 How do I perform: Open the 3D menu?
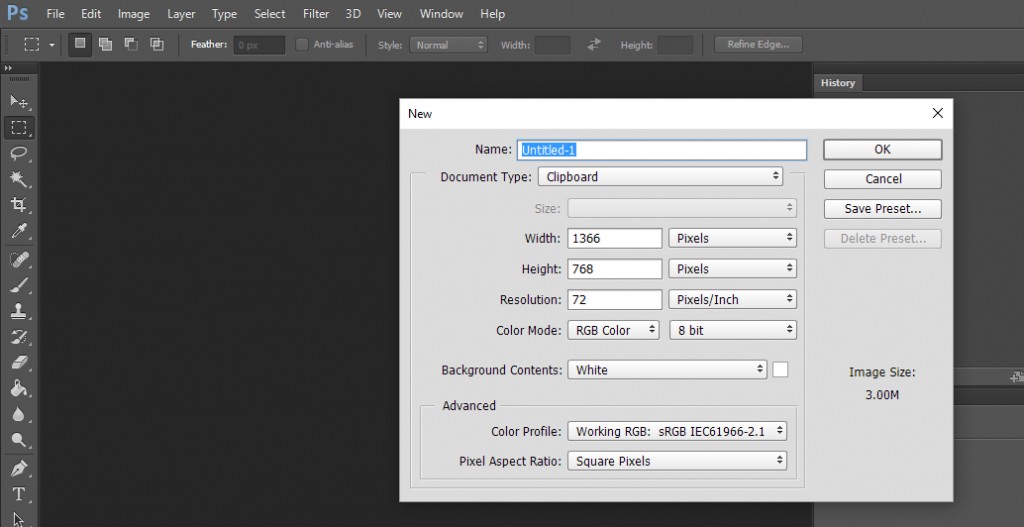353,13
